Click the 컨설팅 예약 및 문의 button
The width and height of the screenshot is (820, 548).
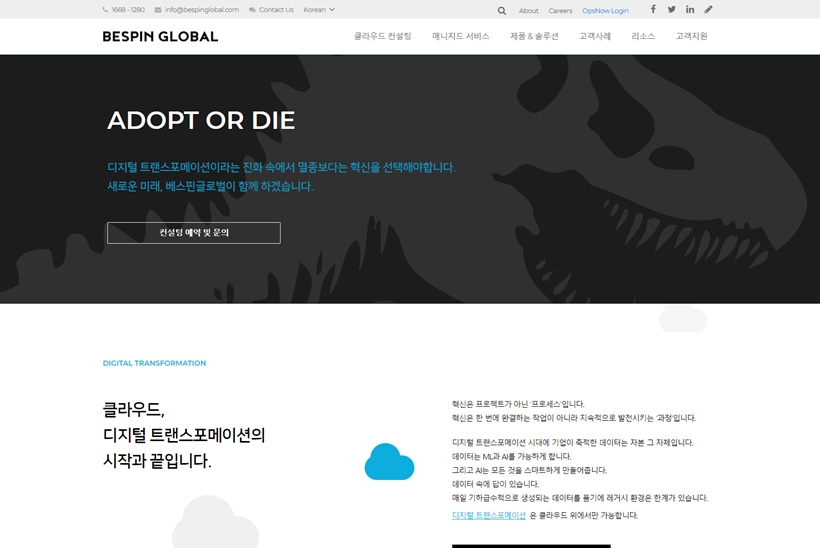193,233
